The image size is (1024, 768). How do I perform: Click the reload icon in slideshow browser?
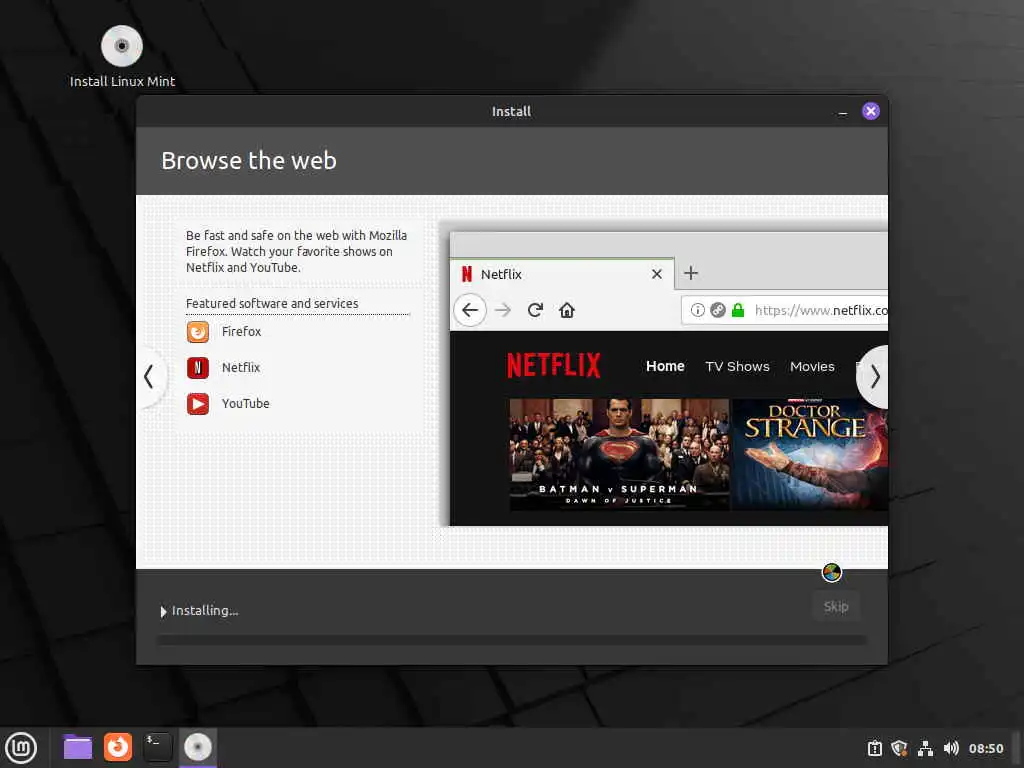[535, 310]
